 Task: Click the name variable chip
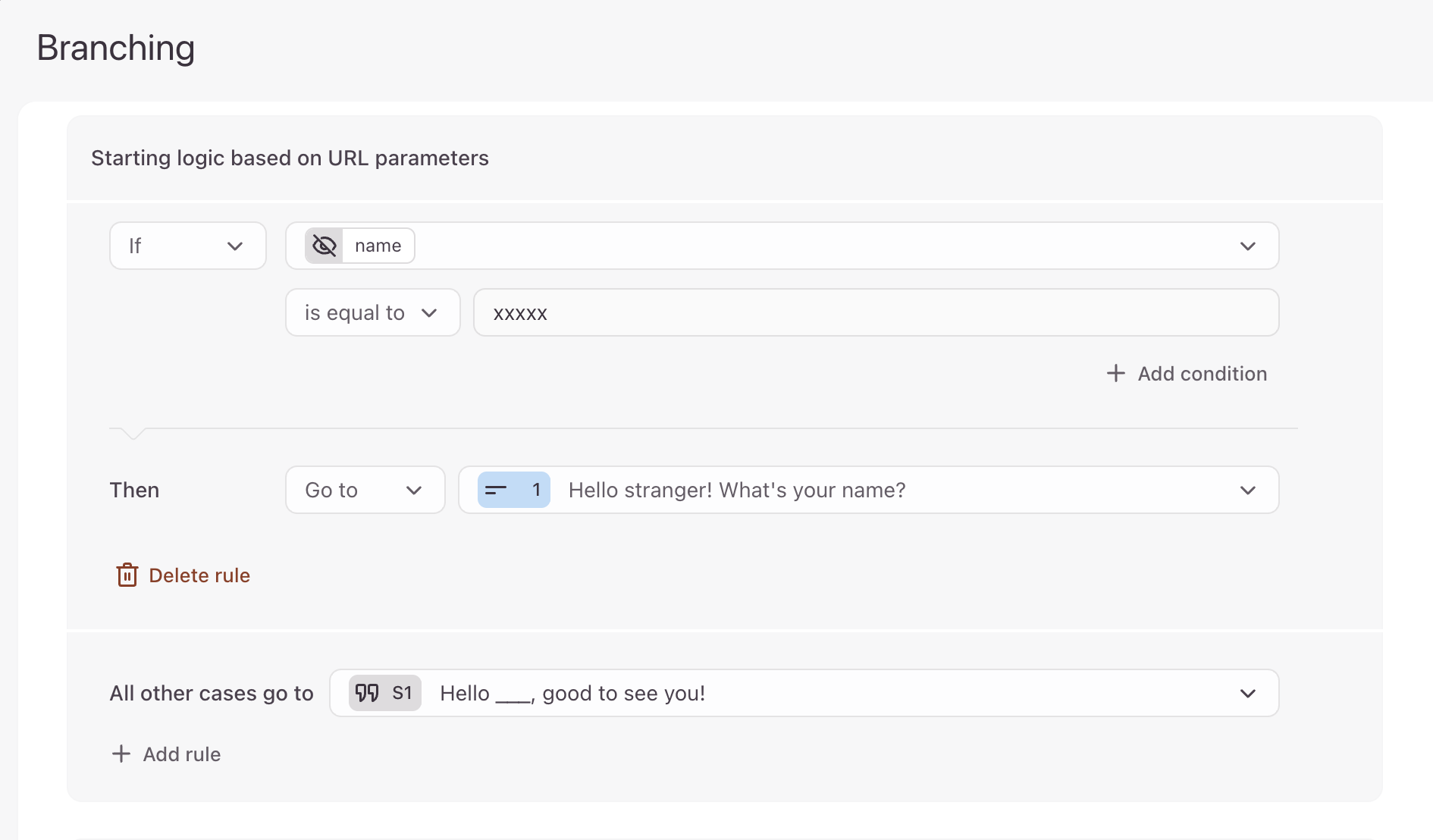point(360,246)
